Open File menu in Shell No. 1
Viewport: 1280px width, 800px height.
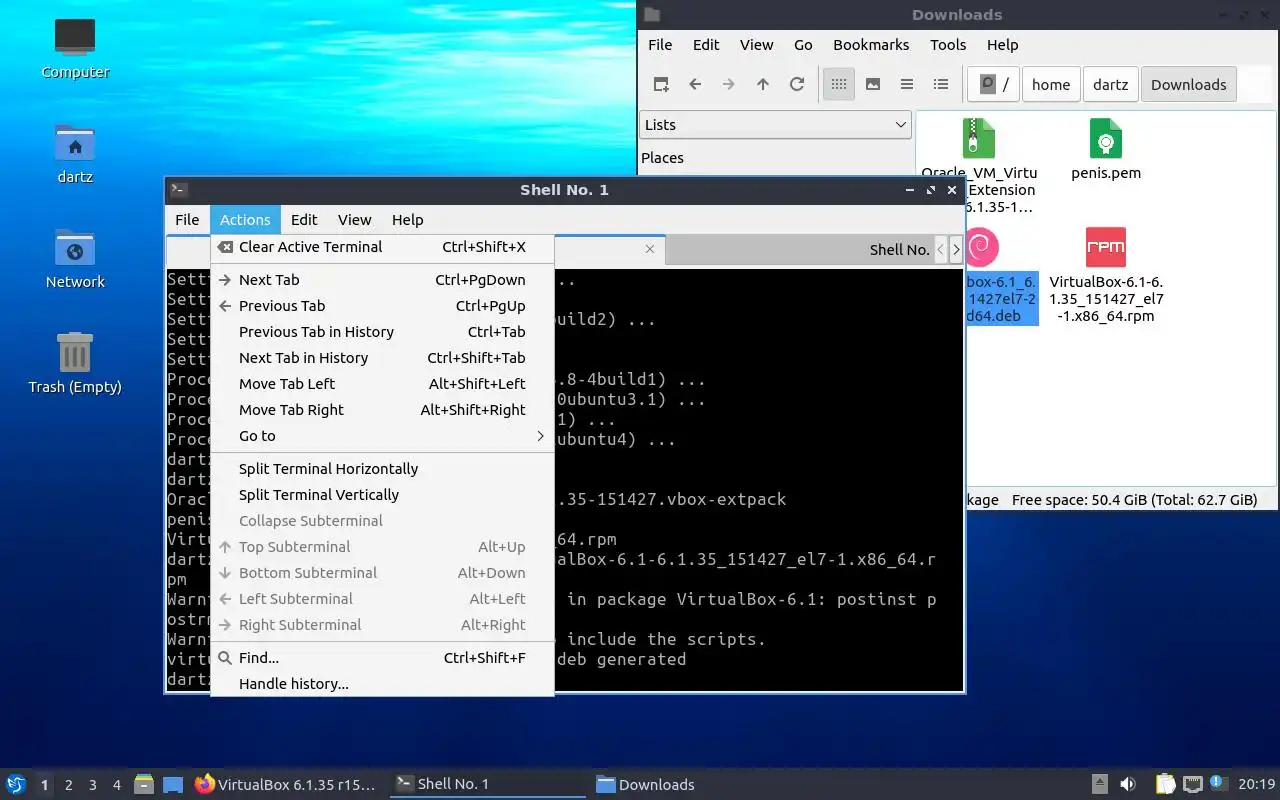point(187,220)
